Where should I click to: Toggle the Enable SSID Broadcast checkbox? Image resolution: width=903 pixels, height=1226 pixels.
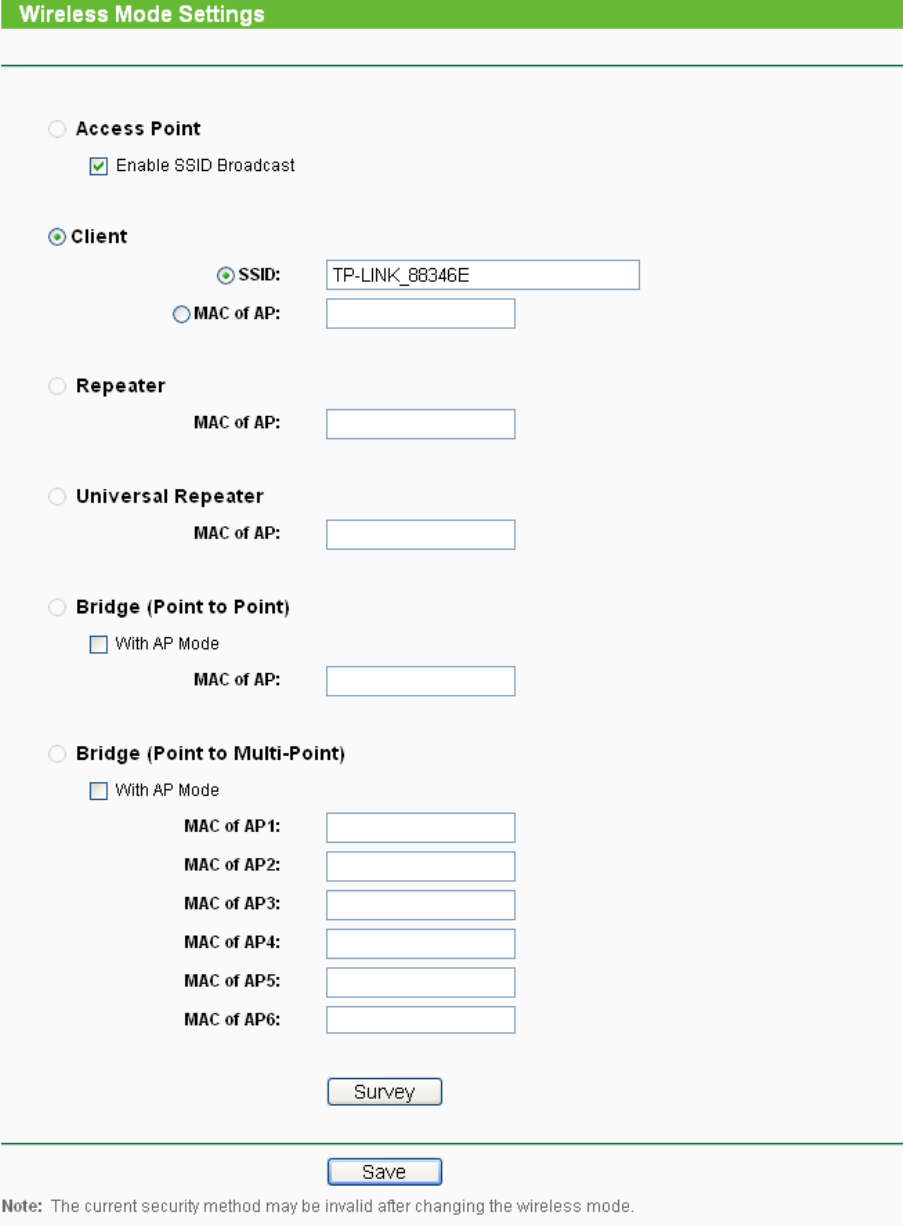[x=99, y=166]
